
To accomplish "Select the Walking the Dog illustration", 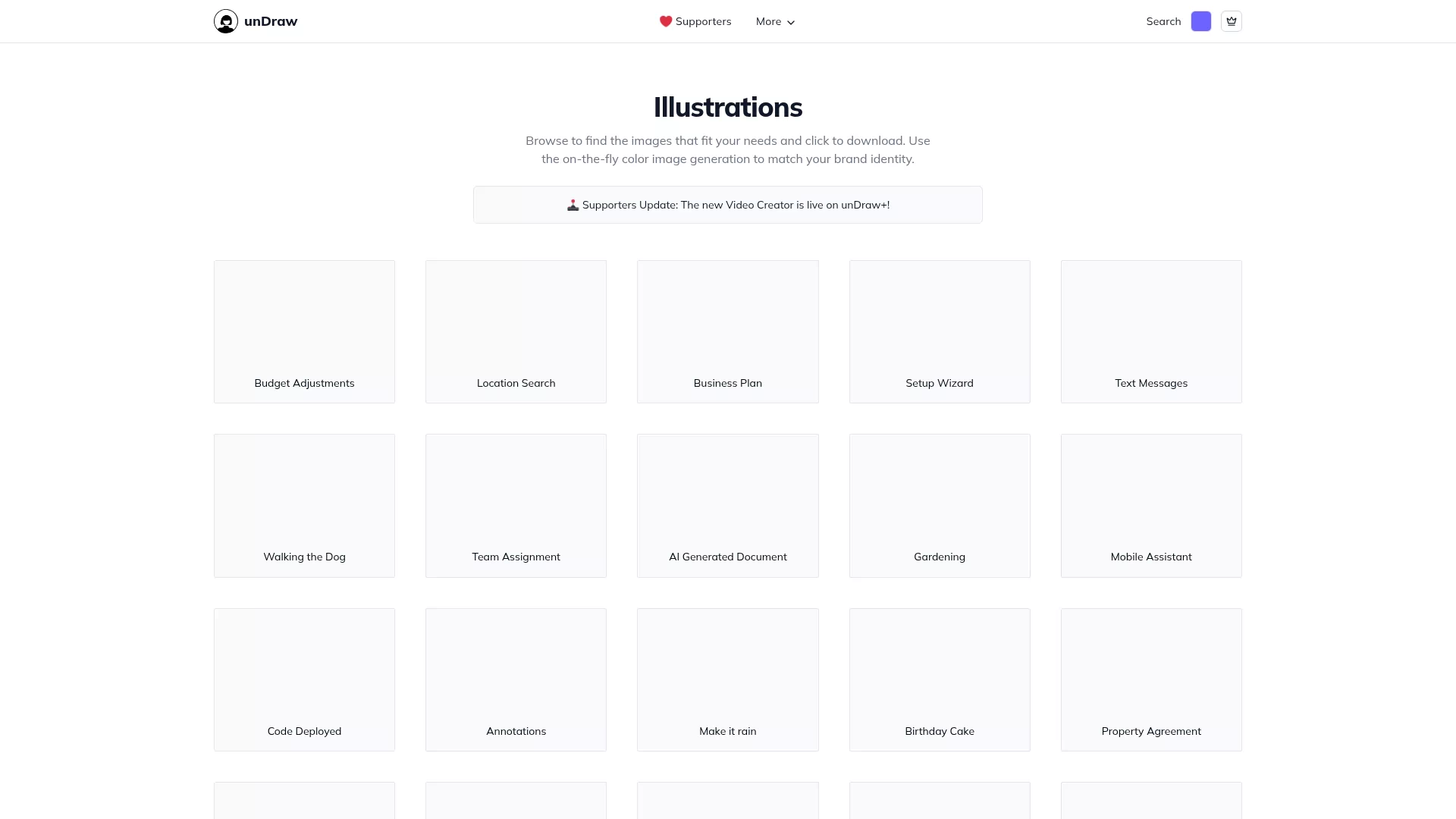I will click(304, 506).
